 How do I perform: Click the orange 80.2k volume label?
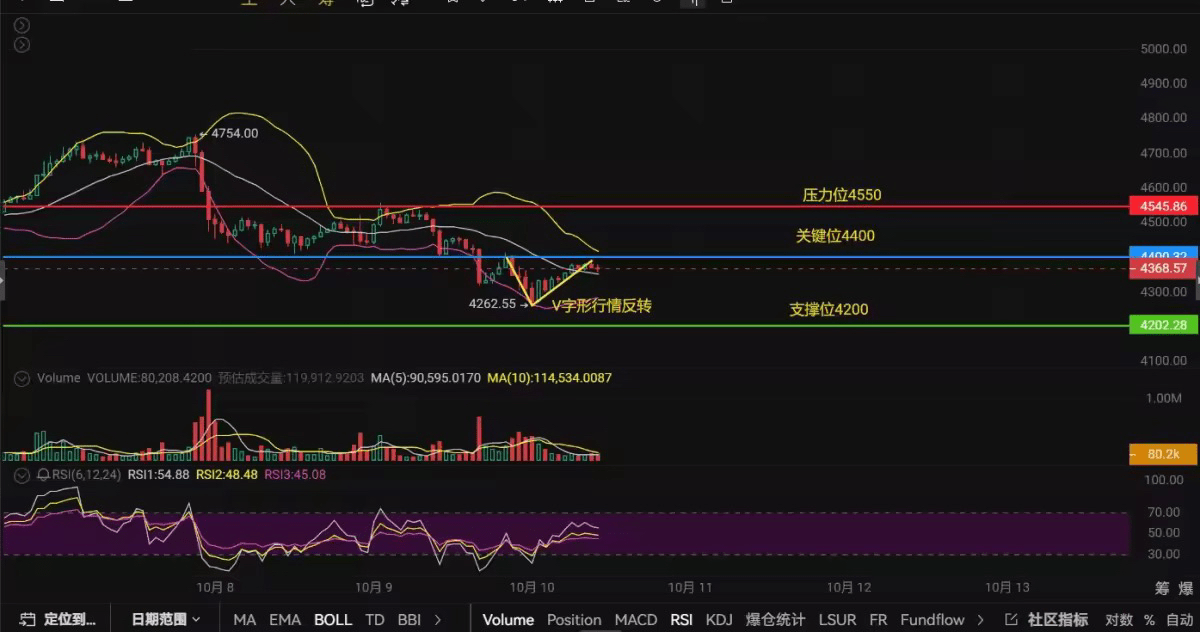pyautogui.click(x=1162, y=454)
